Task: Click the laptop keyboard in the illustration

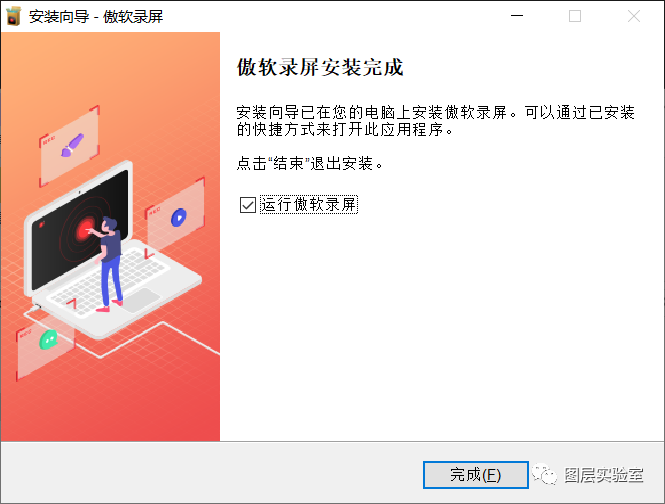Action: pos(106,278)
